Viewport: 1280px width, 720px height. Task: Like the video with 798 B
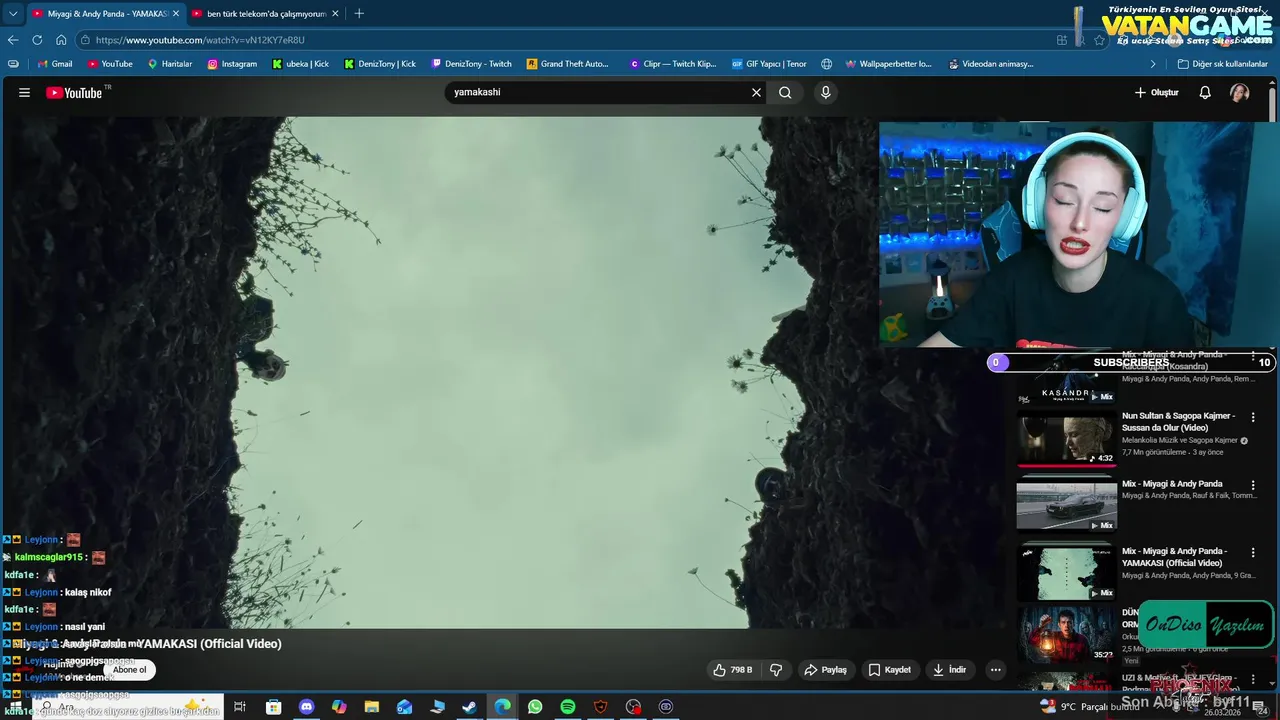tap(732, 670)
